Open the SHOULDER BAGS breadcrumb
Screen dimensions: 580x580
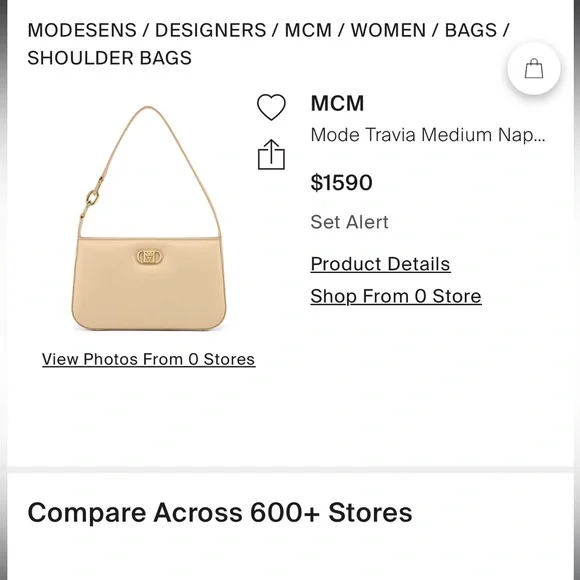pyautogui.click(x=109, y=58)
